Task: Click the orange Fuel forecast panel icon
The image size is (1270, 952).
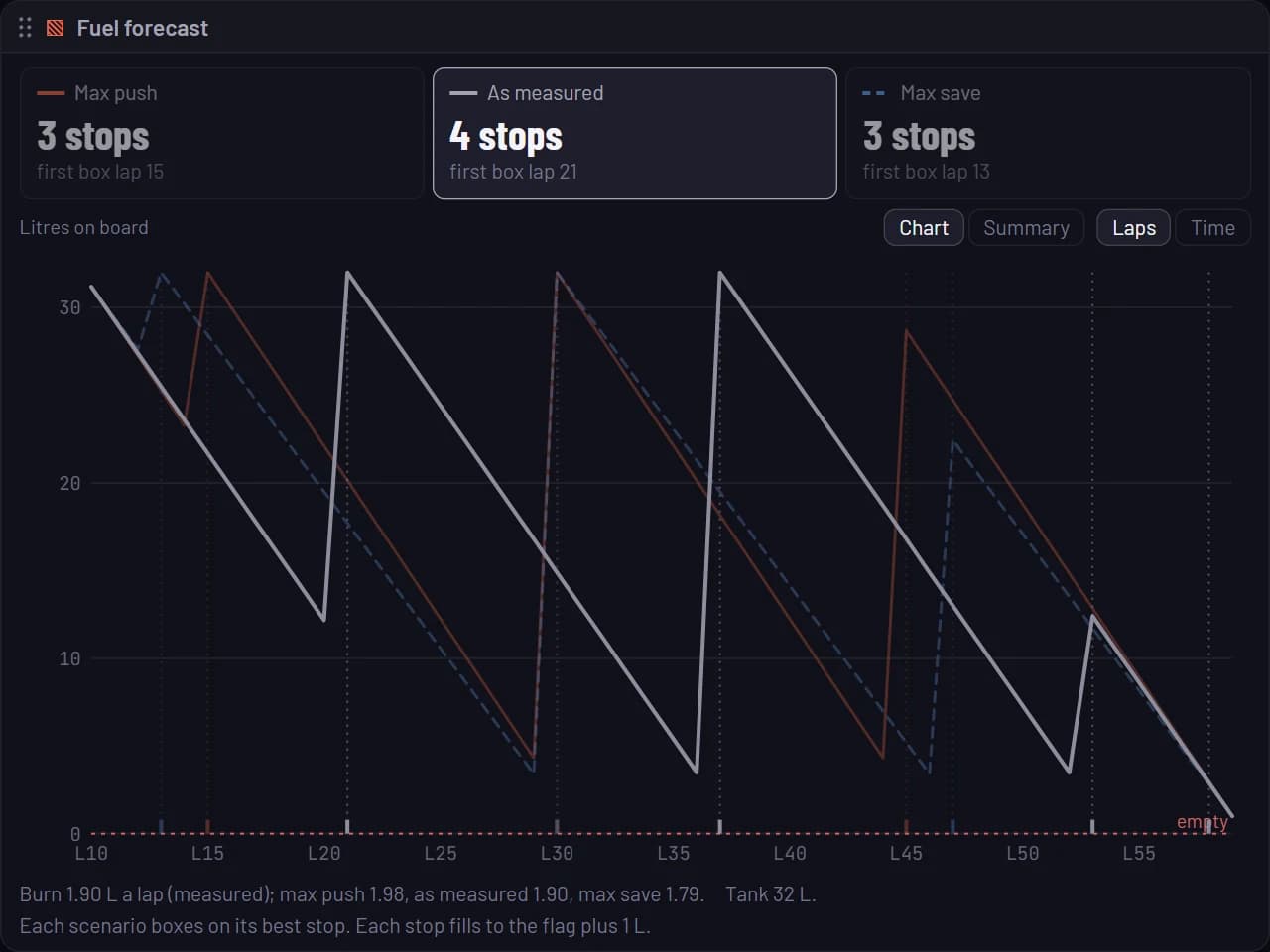Action: 56,28
